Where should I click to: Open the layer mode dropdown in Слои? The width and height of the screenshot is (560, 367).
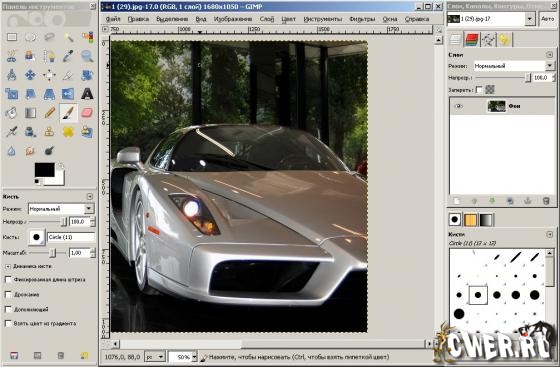(513, 66)
